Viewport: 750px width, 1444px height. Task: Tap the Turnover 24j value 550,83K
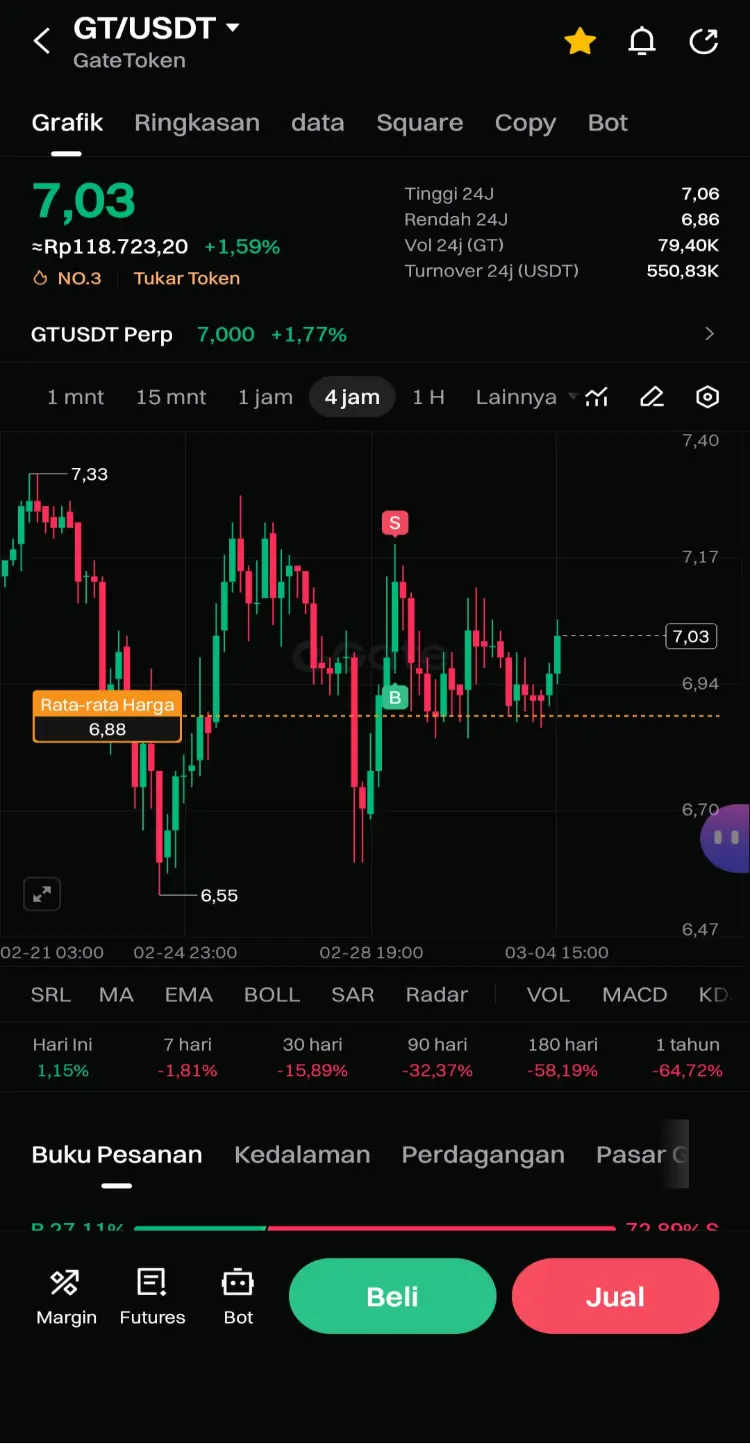[683, 271]
